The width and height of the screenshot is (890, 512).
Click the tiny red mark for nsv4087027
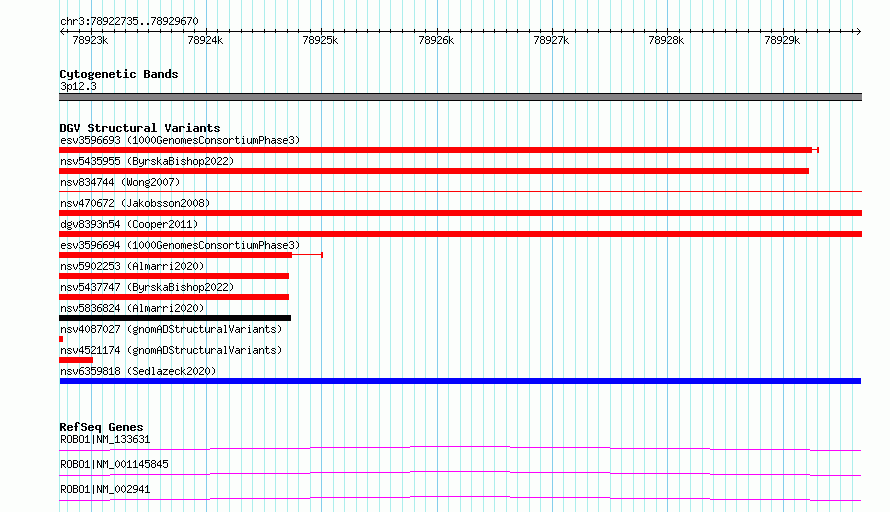(61, 339)
